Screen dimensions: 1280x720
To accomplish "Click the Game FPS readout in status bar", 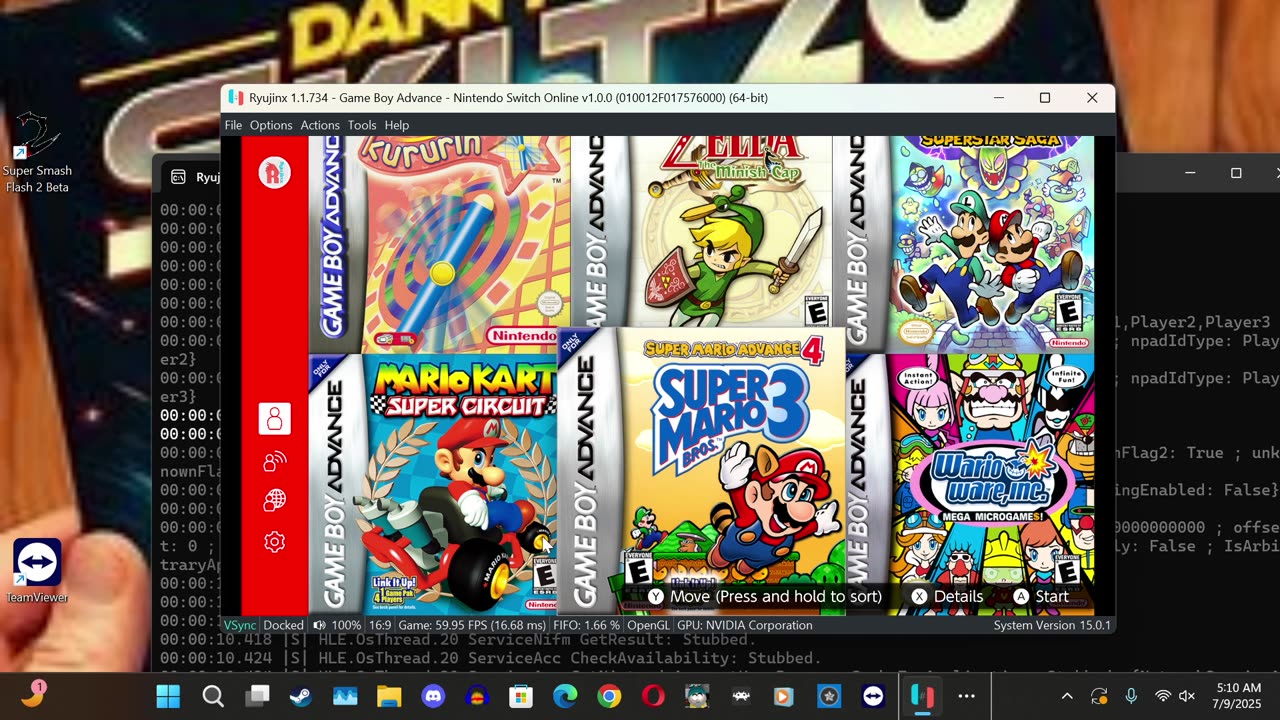I will (472, 625).
